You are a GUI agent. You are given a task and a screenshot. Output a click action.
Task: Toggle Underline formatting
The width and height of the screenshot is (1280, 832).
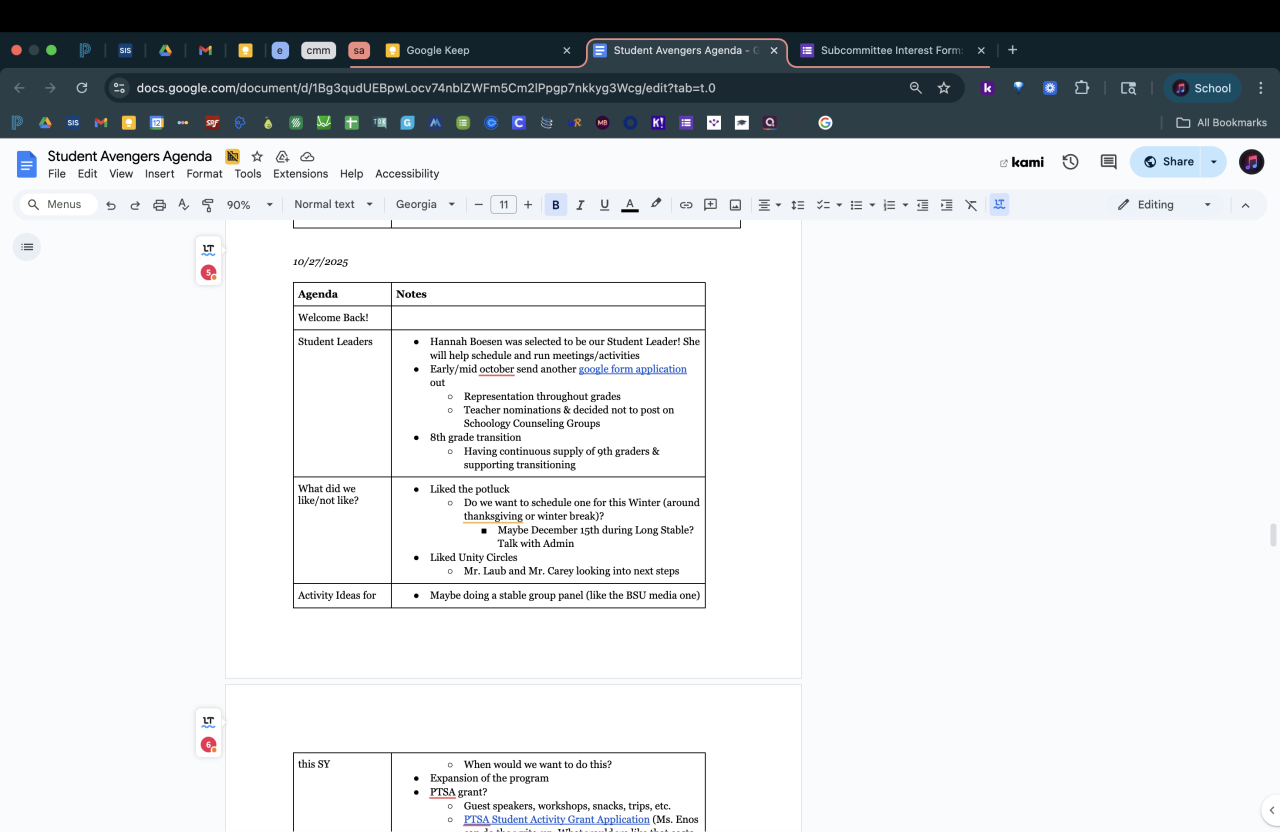(604, 205)
